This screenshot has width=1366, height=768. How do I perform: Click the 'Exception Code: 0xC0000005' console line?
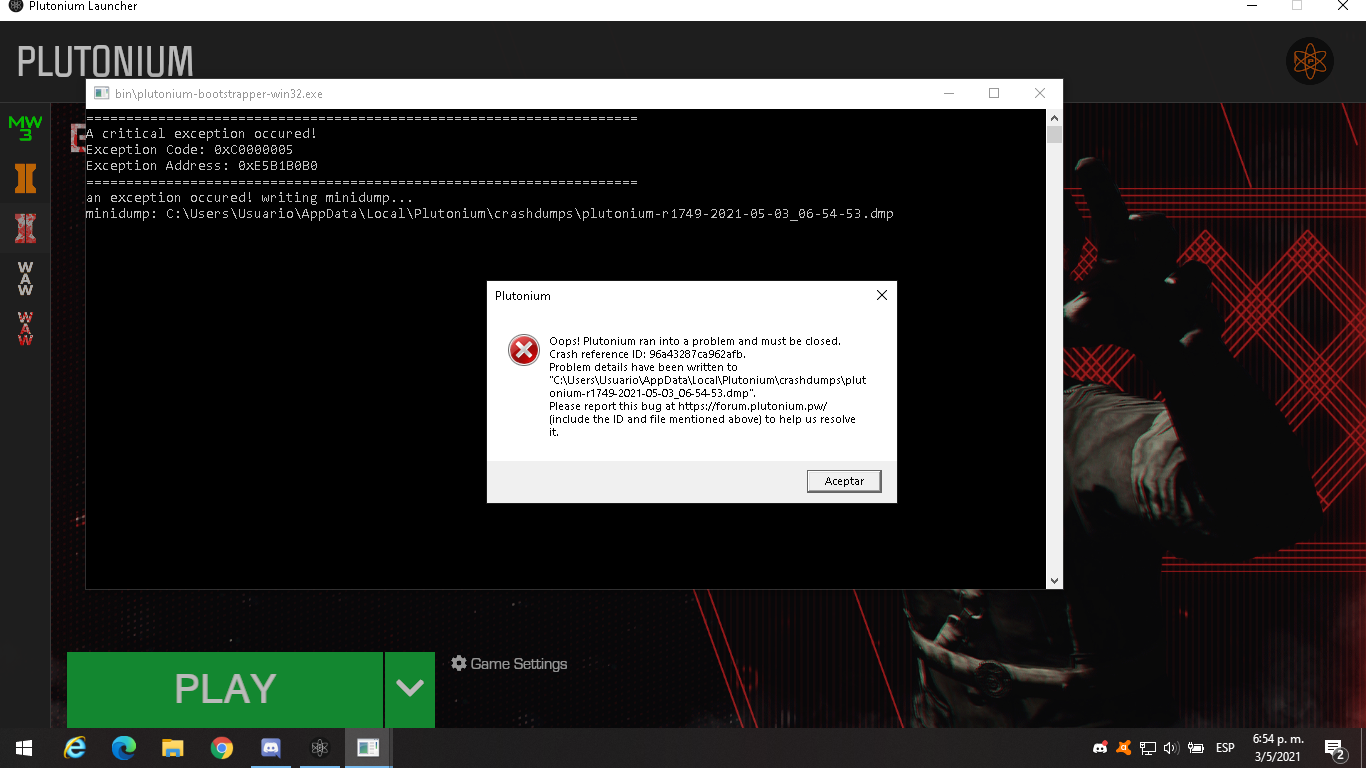click(190, 149)
